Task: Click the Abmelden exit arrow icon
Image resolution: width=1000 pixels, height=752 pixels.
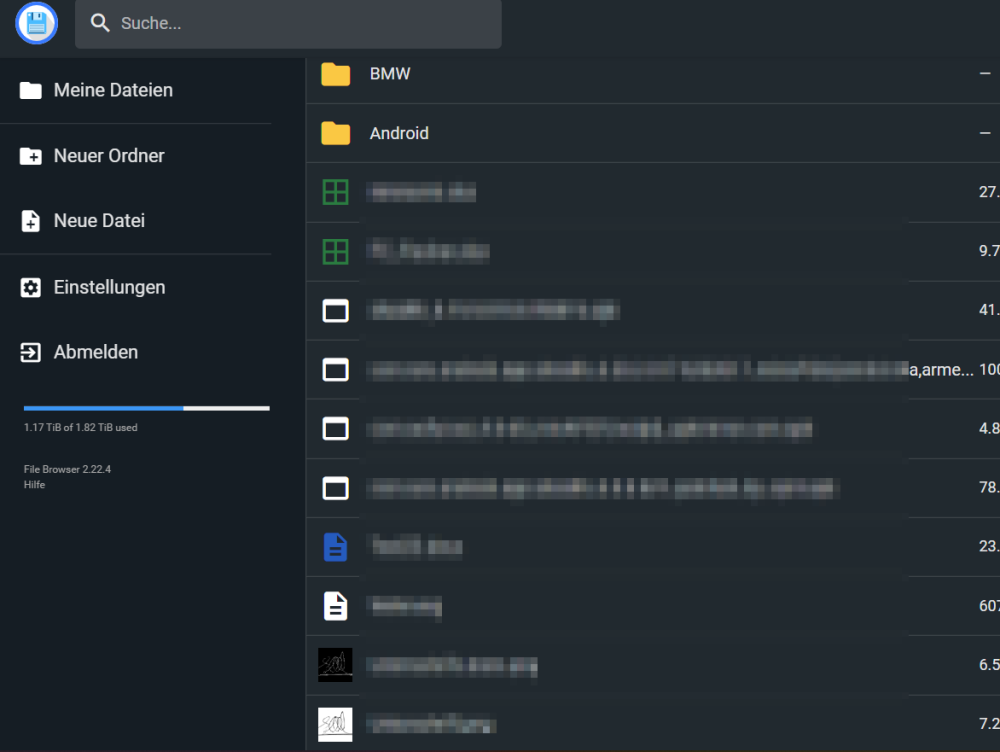Action: click(x=31, y=353)
